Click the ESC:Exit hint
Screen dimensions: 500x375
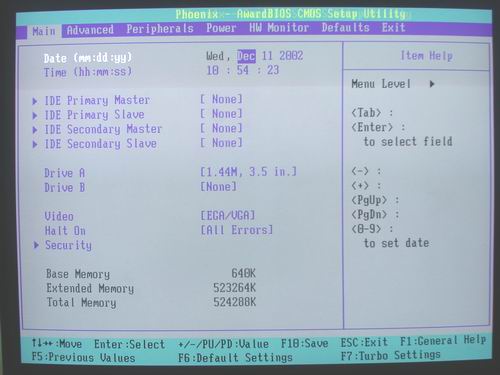364,342
